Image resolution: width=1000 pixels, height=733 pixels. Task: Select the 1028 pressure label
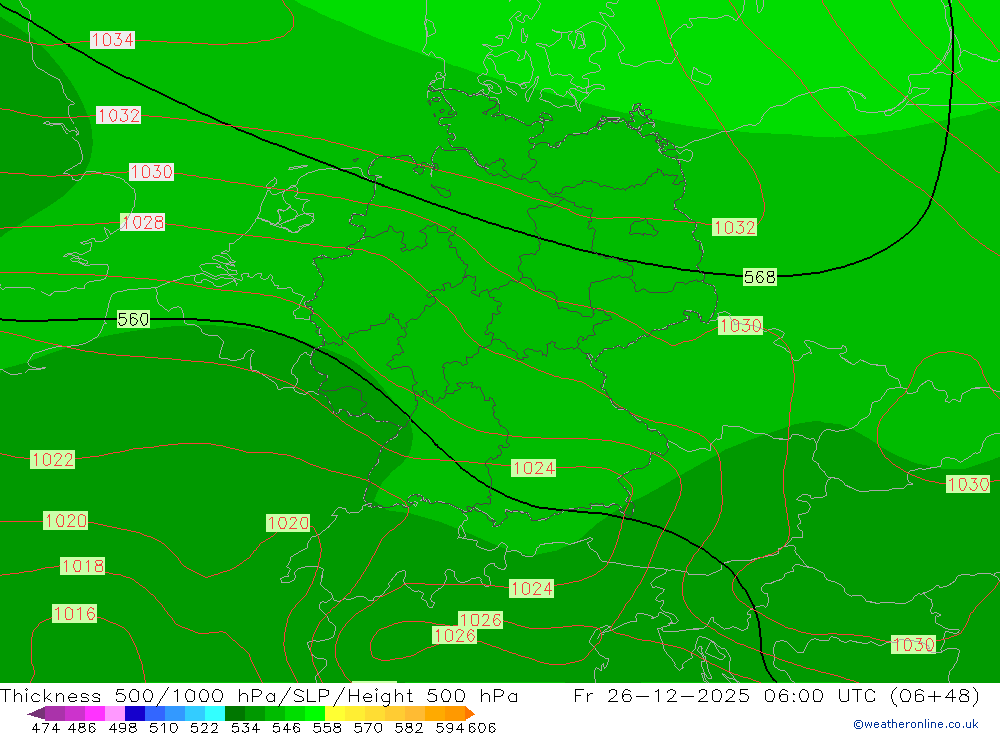[x=143, y=222]
